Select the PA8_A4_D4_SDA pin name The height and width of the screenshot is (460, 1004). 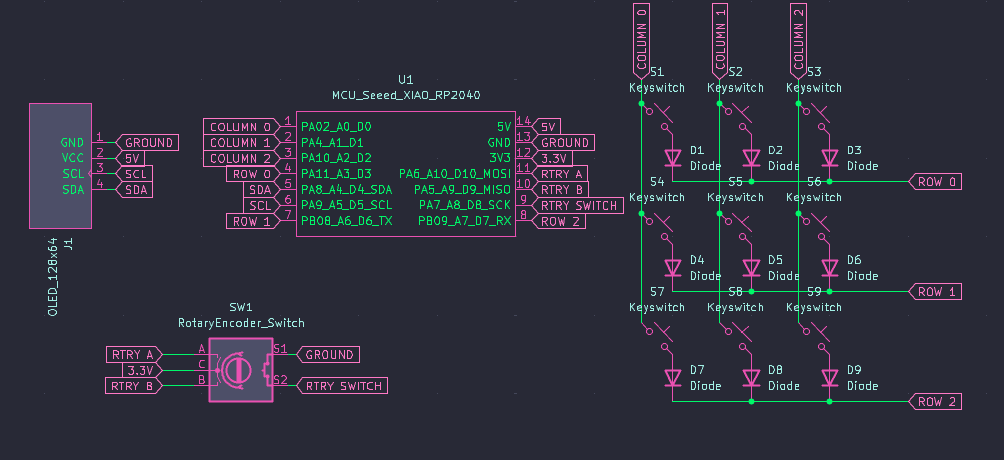[x=346, y=190]
